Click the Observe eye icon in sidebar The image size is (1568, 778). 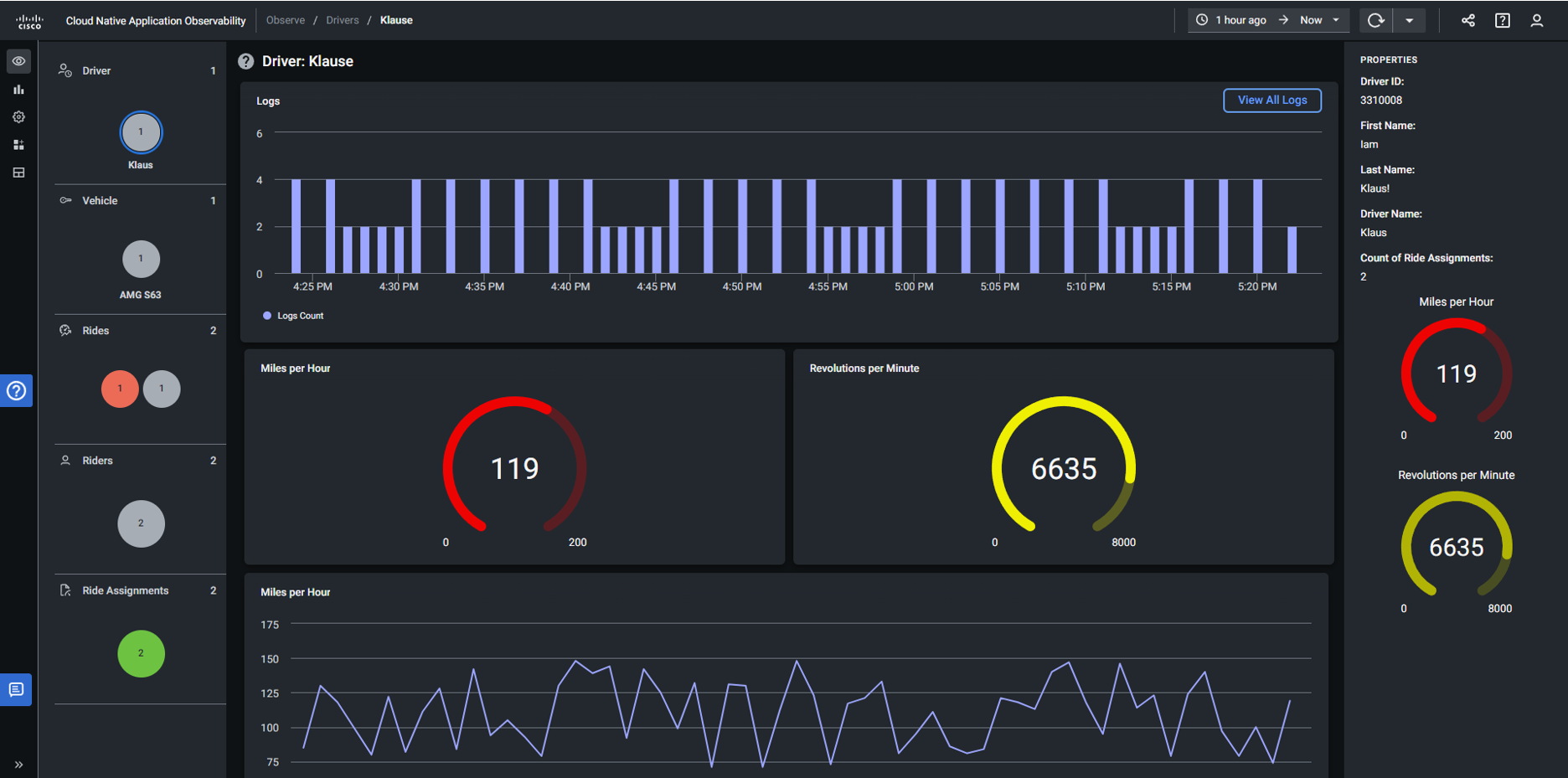(x=18, y=61)
